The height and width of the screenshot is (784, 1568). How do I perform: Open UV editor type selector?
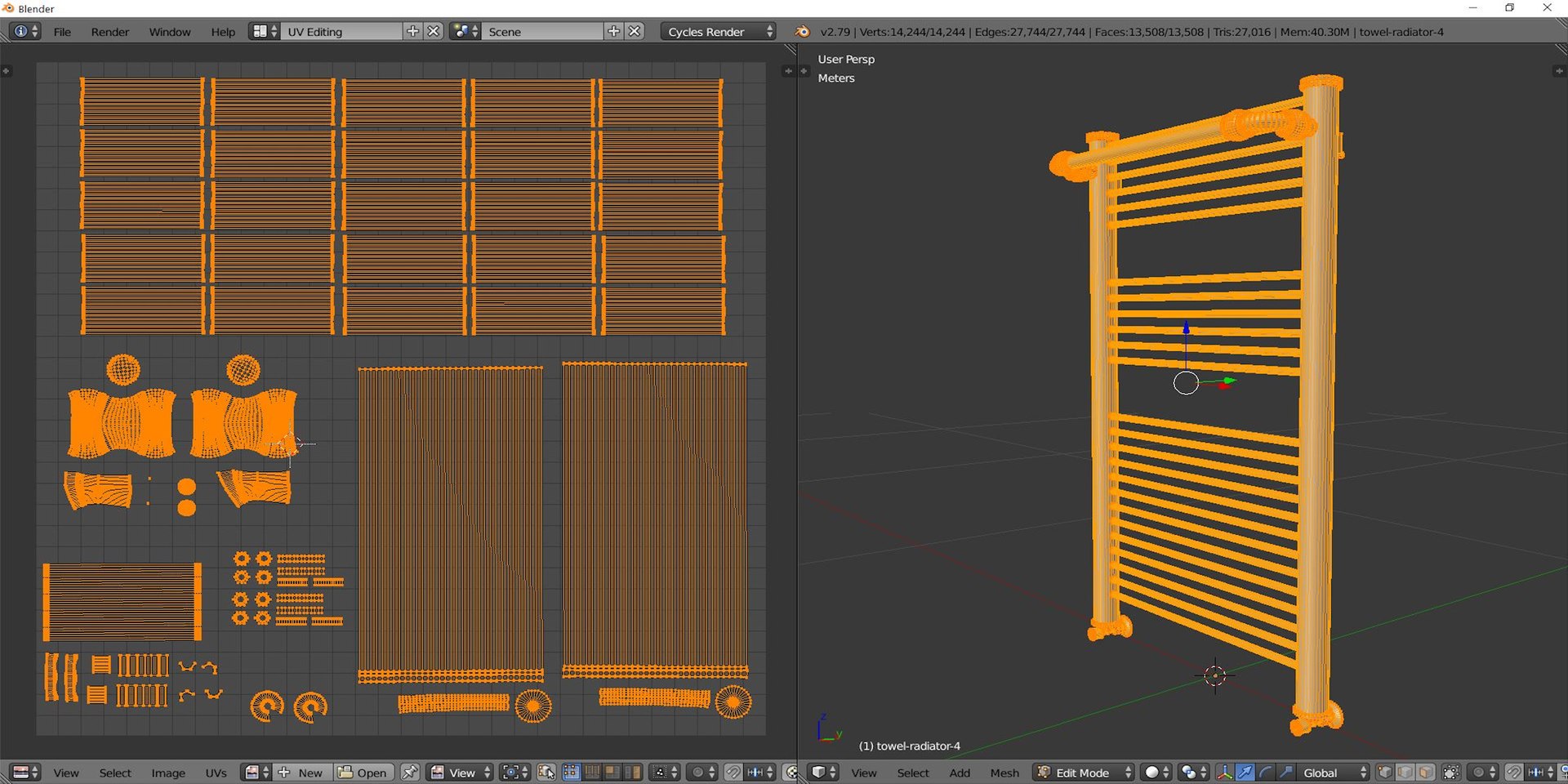pos(25,773)
